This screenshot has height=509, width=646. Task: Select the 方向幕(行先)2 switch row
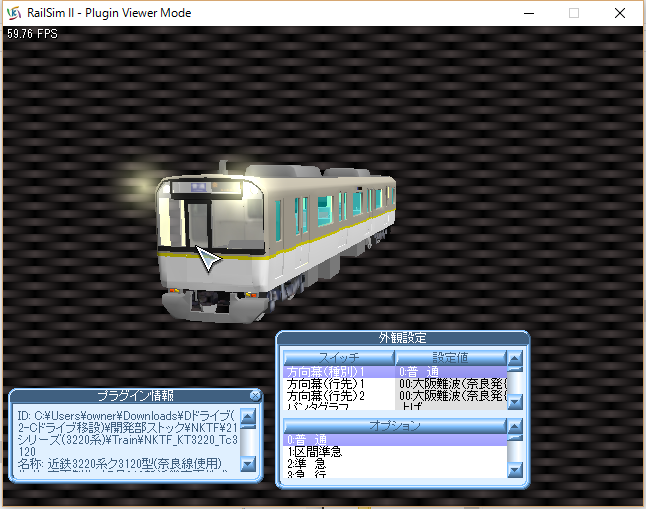click(x=339, y=396)
